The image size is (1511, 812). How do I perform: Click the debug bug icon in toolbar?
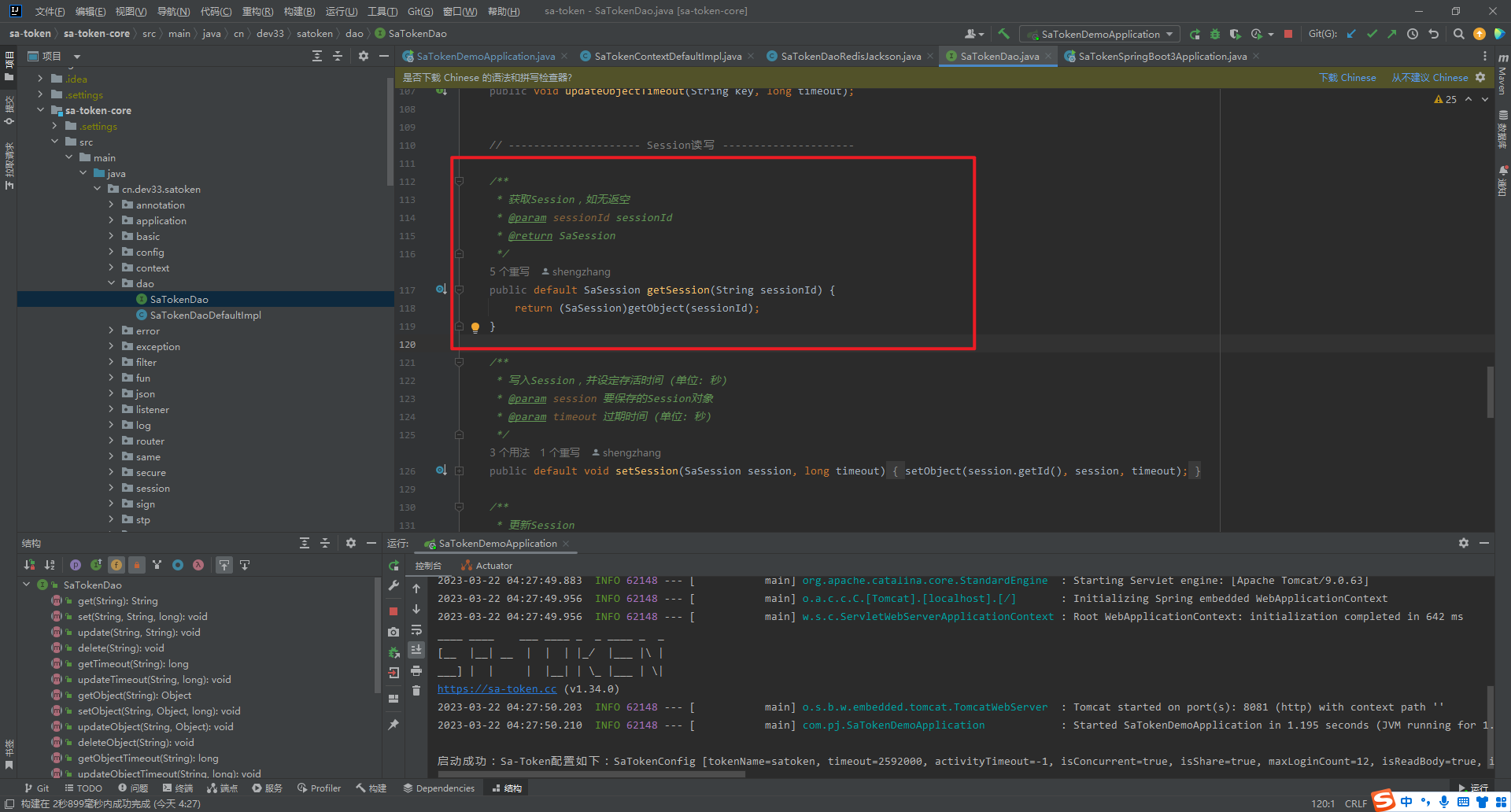click(x=1215, y=34)
